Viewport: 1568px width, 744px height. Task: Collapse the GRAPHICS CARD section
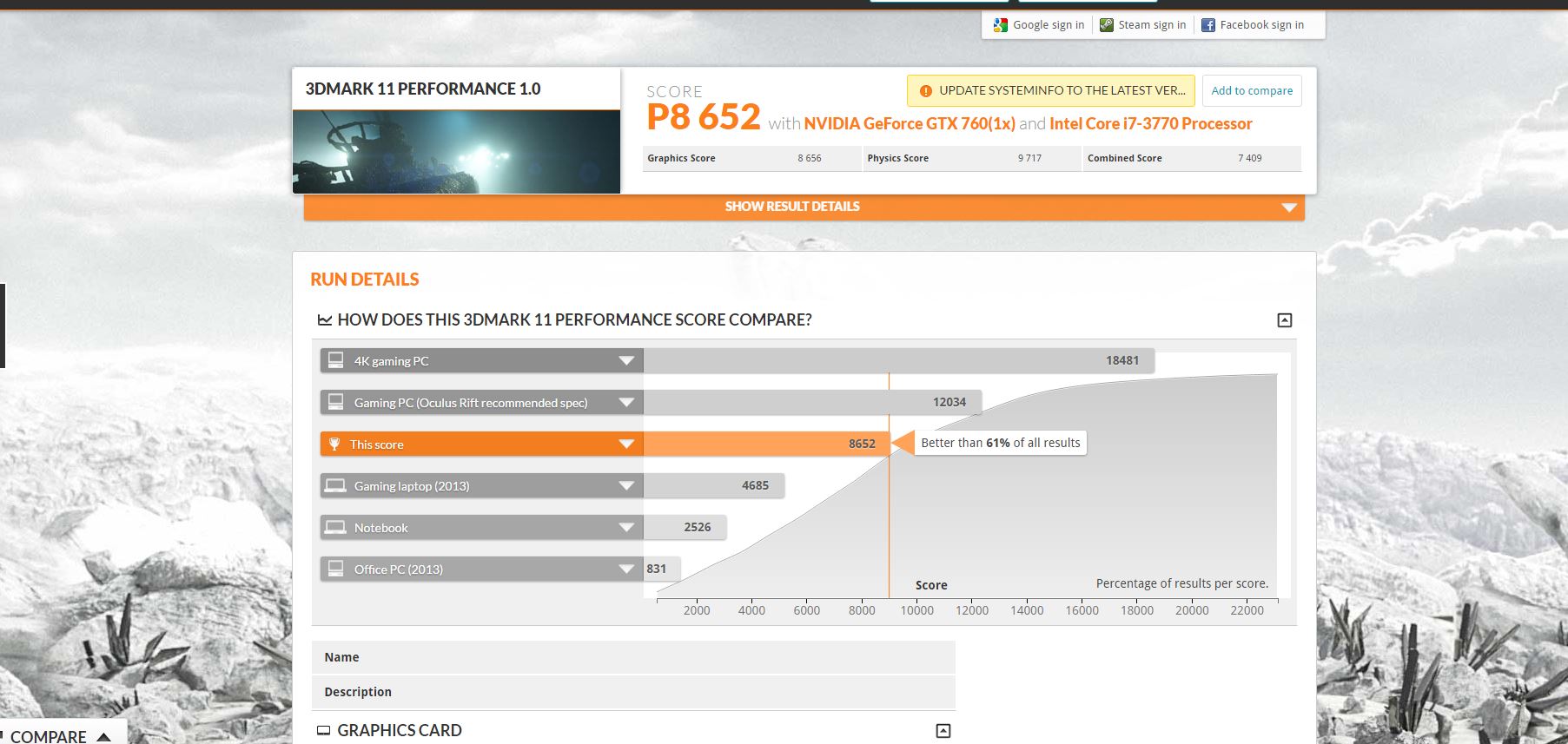point(943,731)
